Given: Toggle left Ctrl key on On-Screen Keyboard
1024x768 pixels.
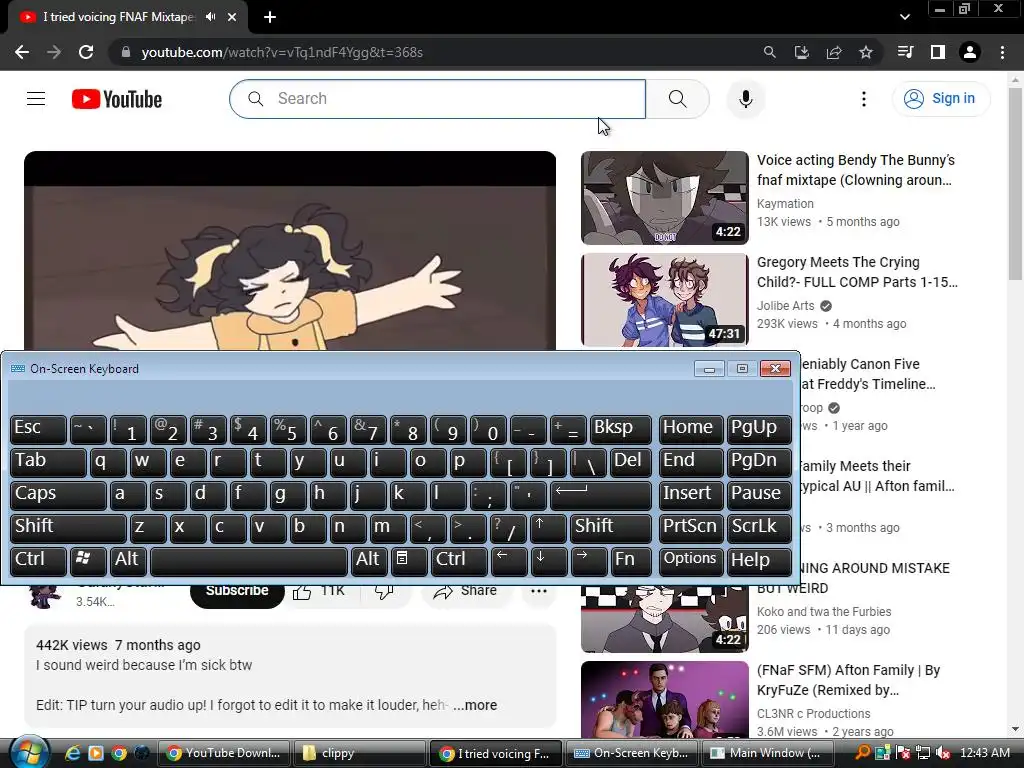Looking at the screenshot, I should click(x=39, y=561).
